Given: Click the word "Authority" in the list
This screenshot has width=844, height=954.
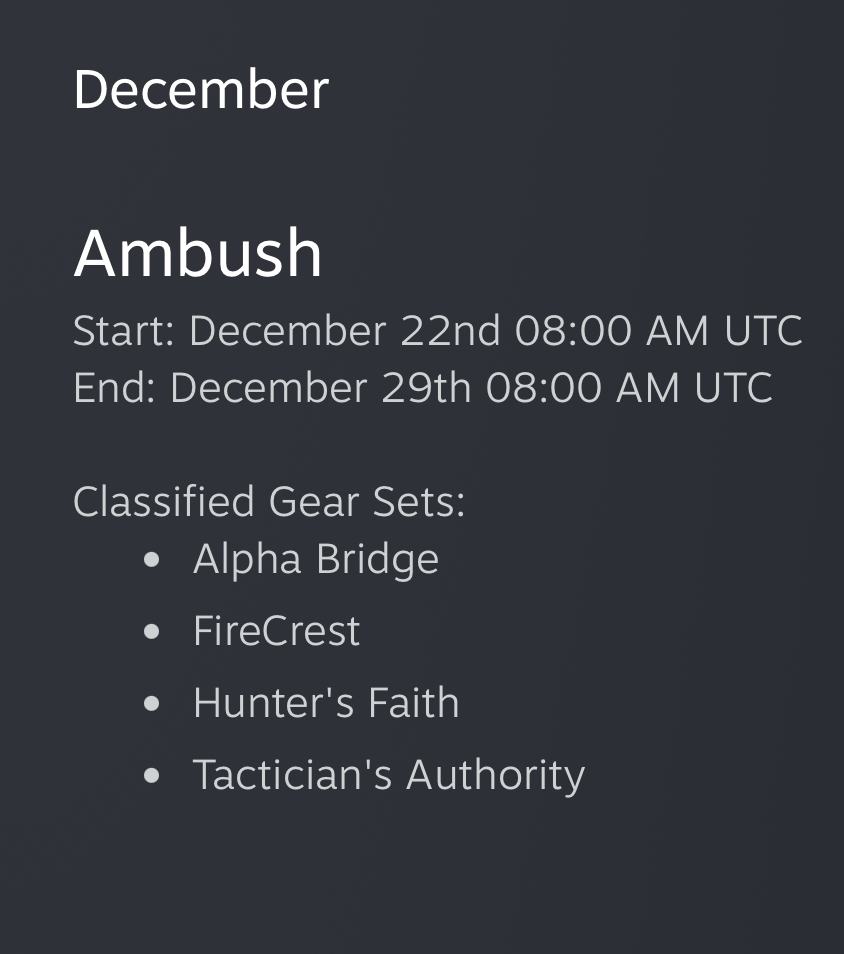Looking at the screenshot, I should pos(495,775).
